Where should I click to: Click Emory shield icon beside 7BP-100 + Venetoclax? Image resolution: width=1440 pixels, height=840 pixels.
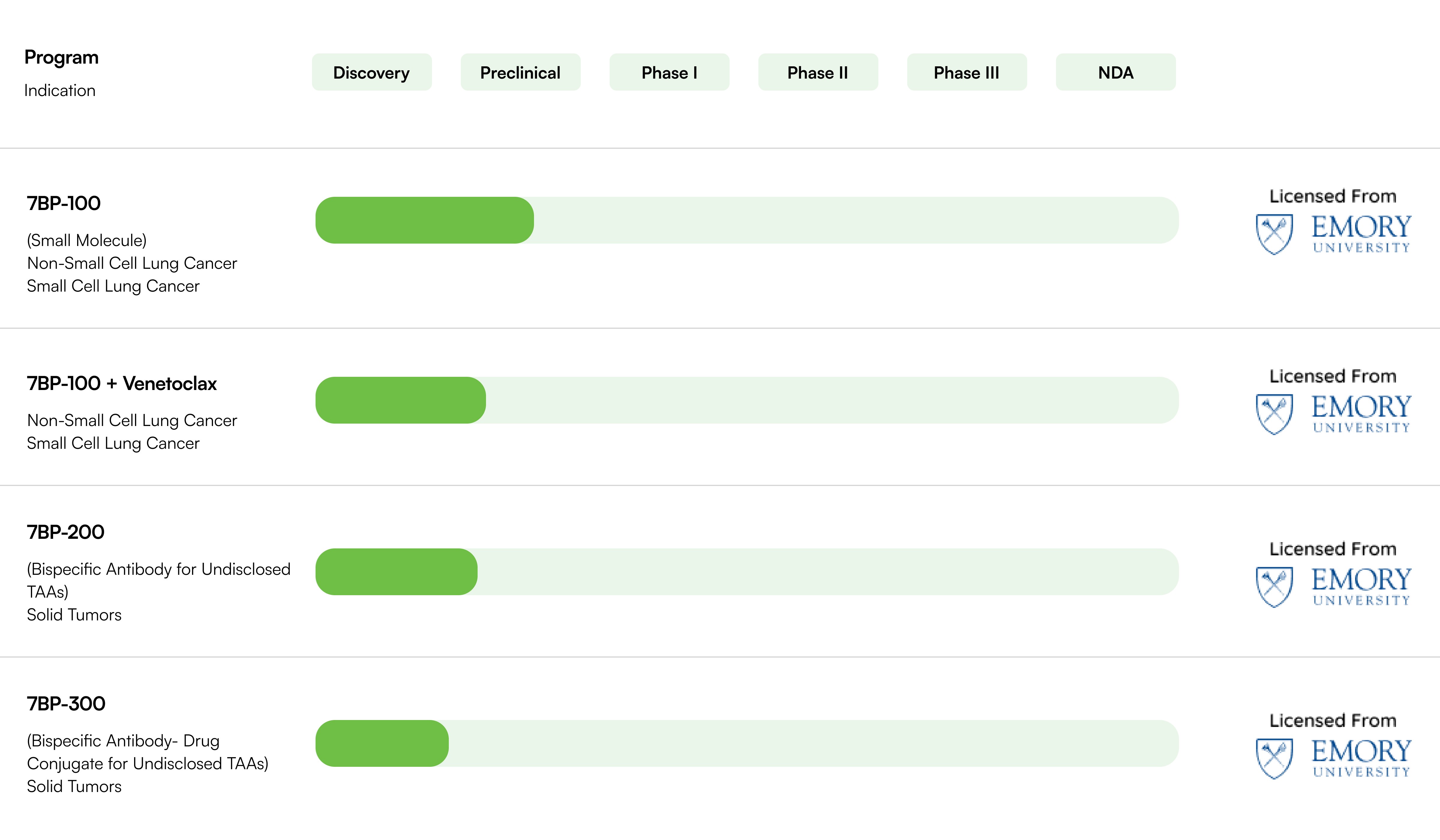(1274, 414)
